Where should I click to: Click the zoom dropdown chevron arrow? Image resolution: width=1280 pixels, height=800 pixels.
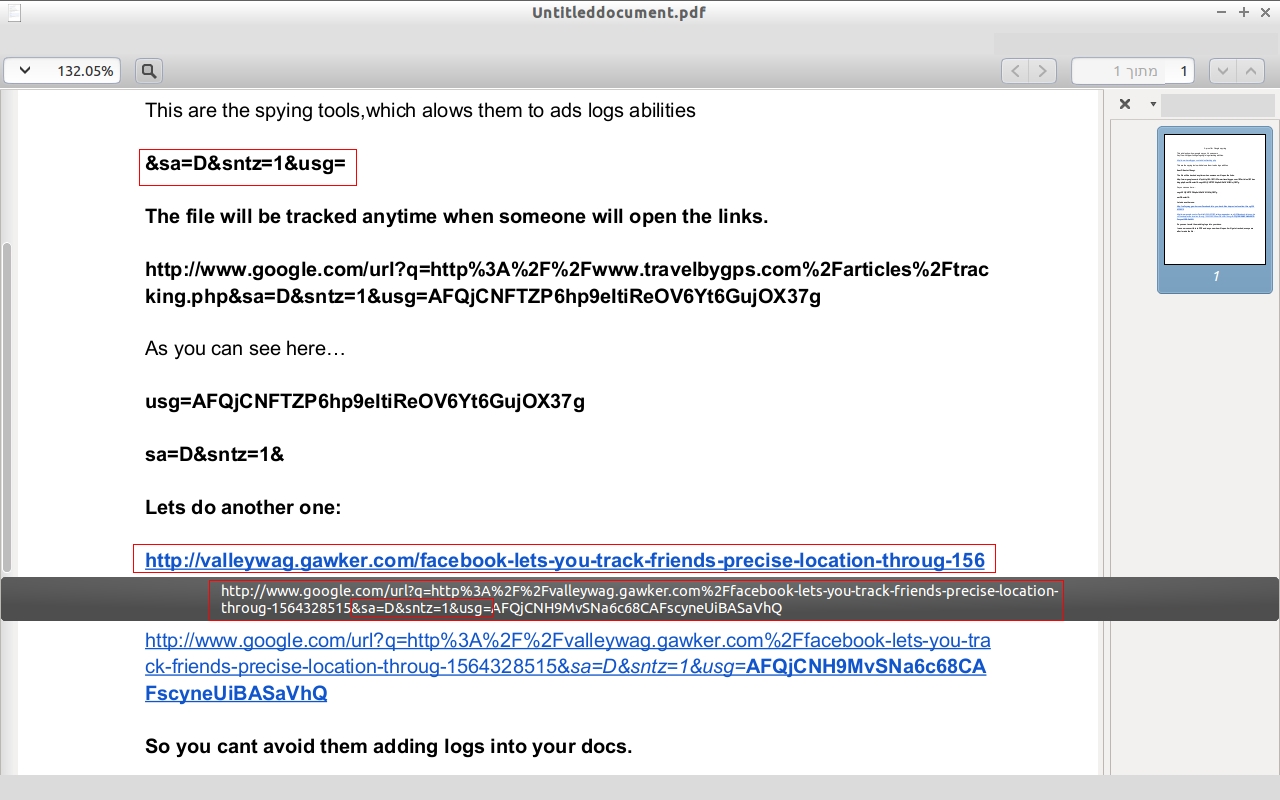point(25,71)
